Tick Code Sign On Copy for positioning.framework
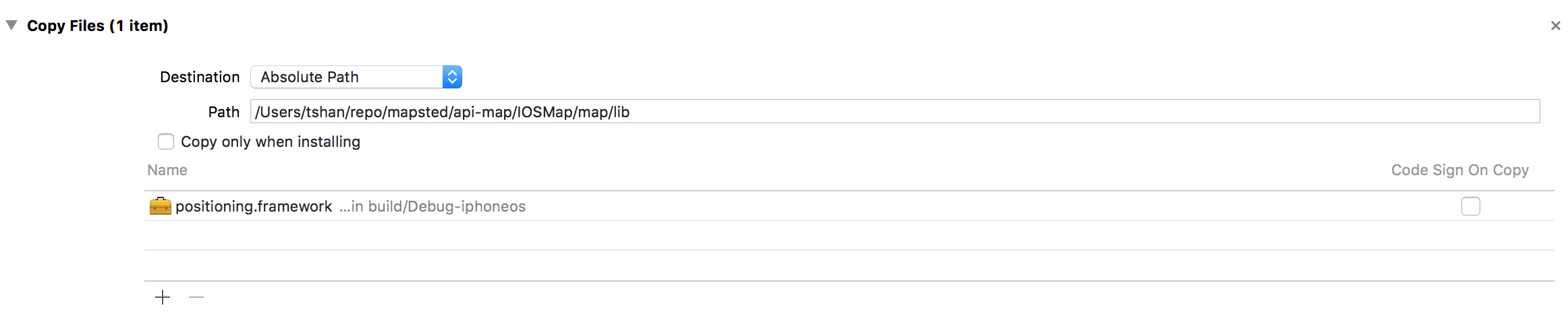The height and width of the screenshot is (314, 1568). (x=1470, y=206)
